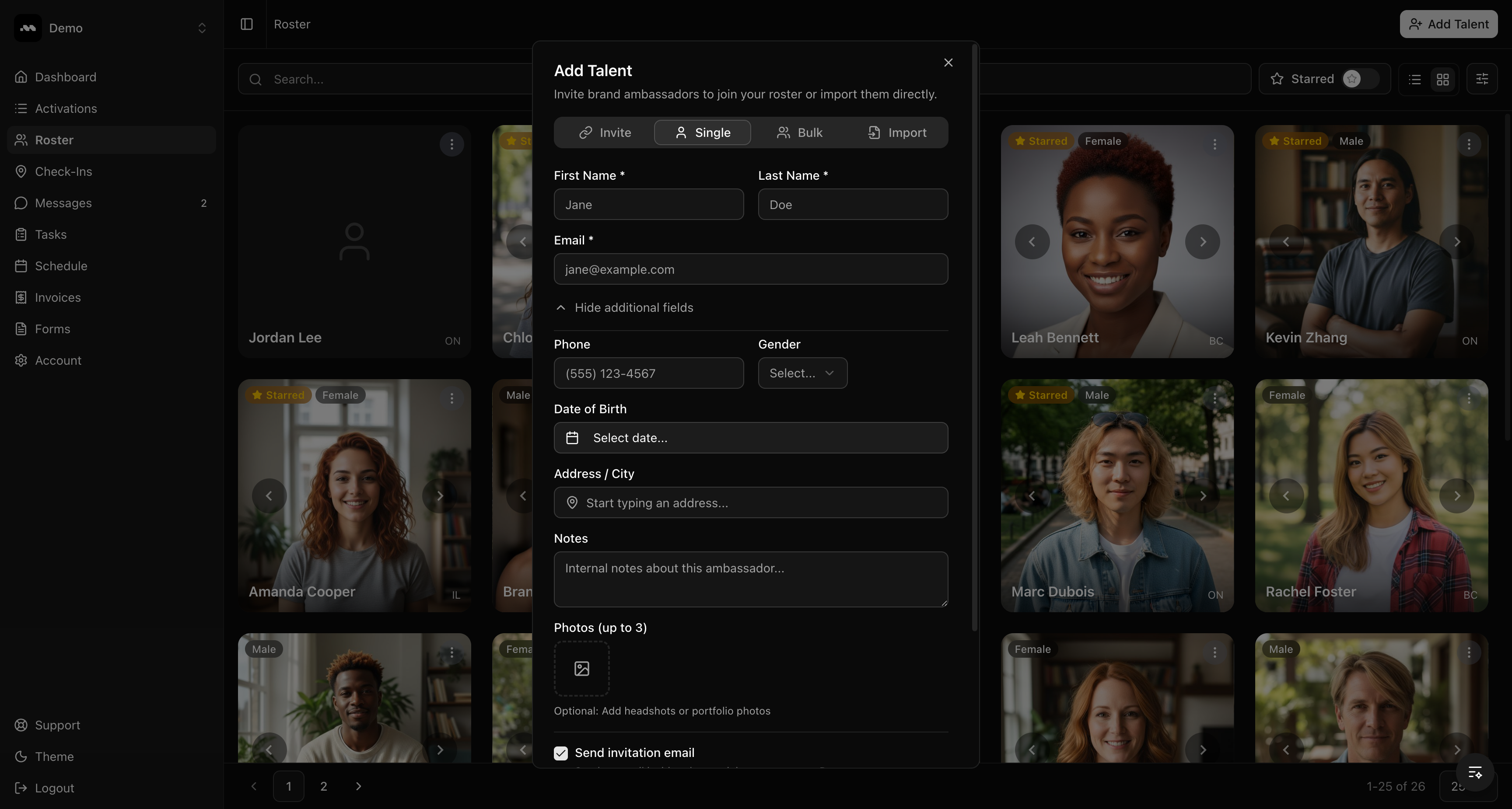Uncheck Send invitation email checkbox
Viewport: 1512px width, 809px height.
pyautogui.click(x=560, y=753)
